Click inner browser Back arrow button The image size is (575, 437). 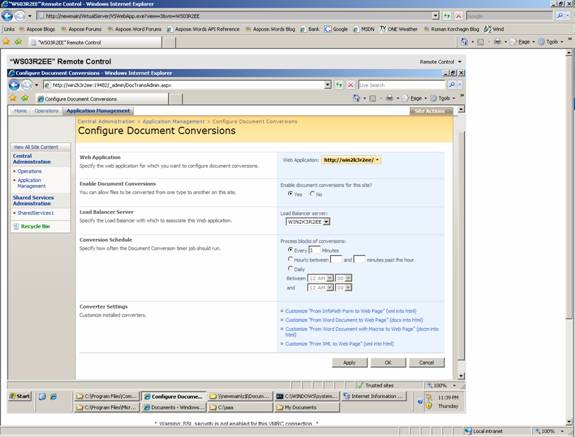[x=14, y=85]
